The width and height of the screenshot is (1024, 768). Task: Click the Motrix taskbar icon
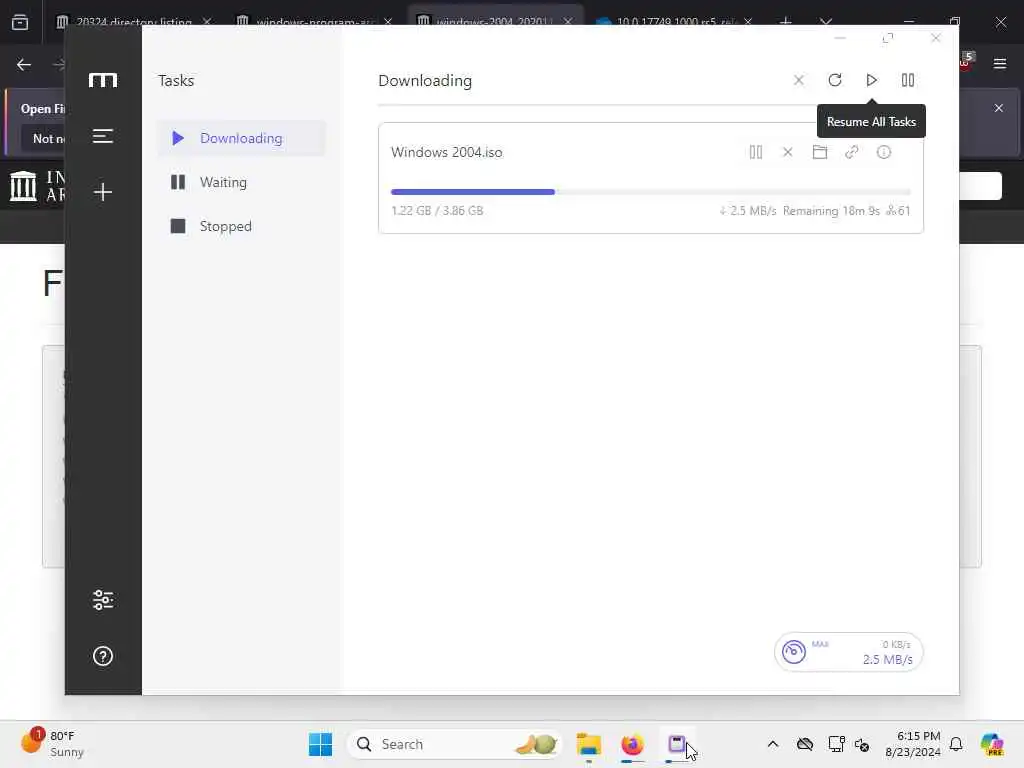[677, 744]
